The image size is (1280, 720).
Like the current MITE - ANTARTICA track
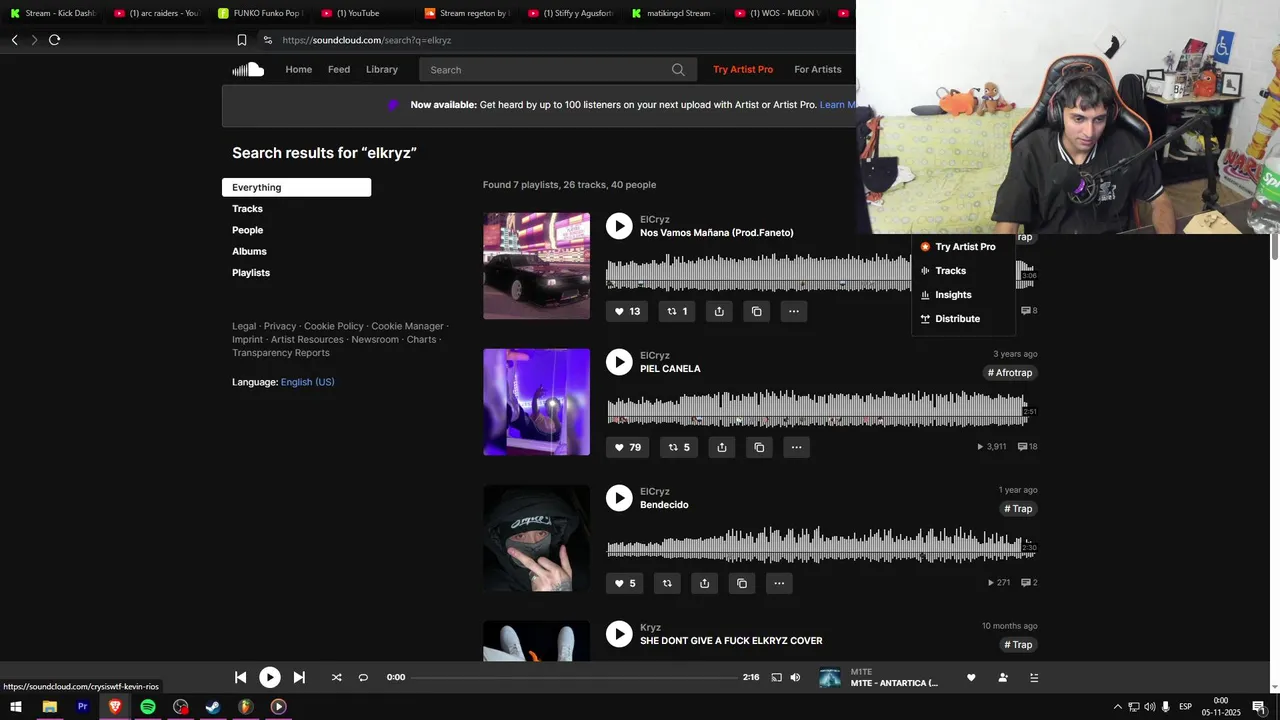[970, 677]
